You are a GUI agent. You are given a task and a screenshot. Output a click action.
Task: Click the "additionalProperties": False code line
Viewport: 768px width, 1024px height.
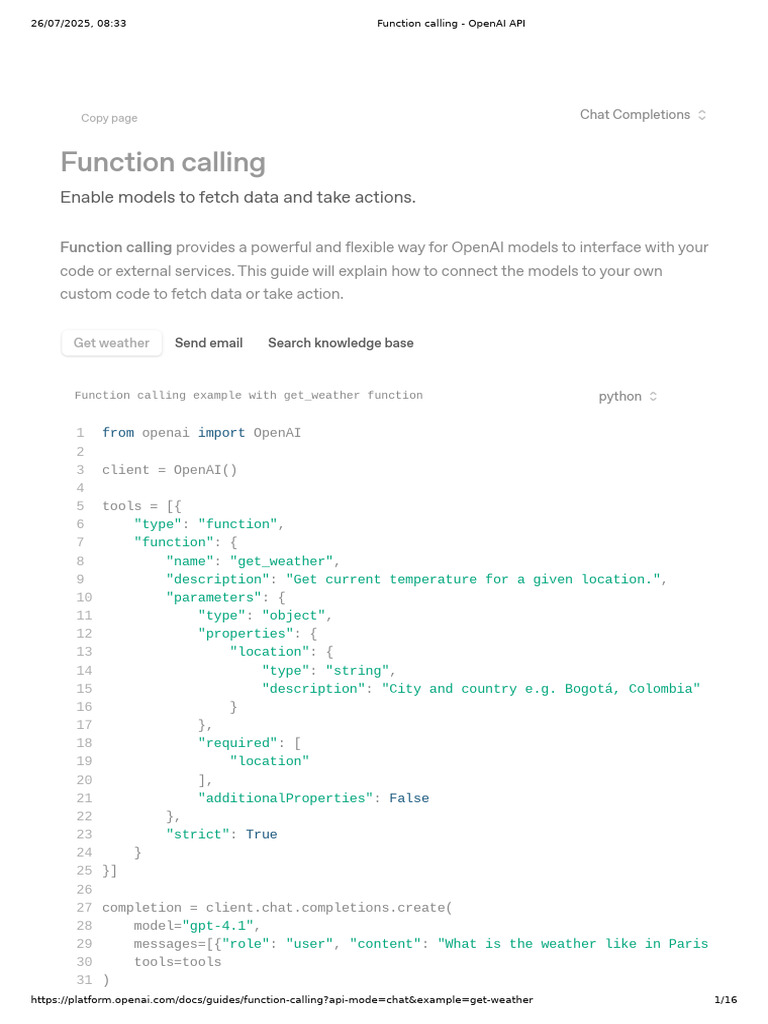coord(313,798)
